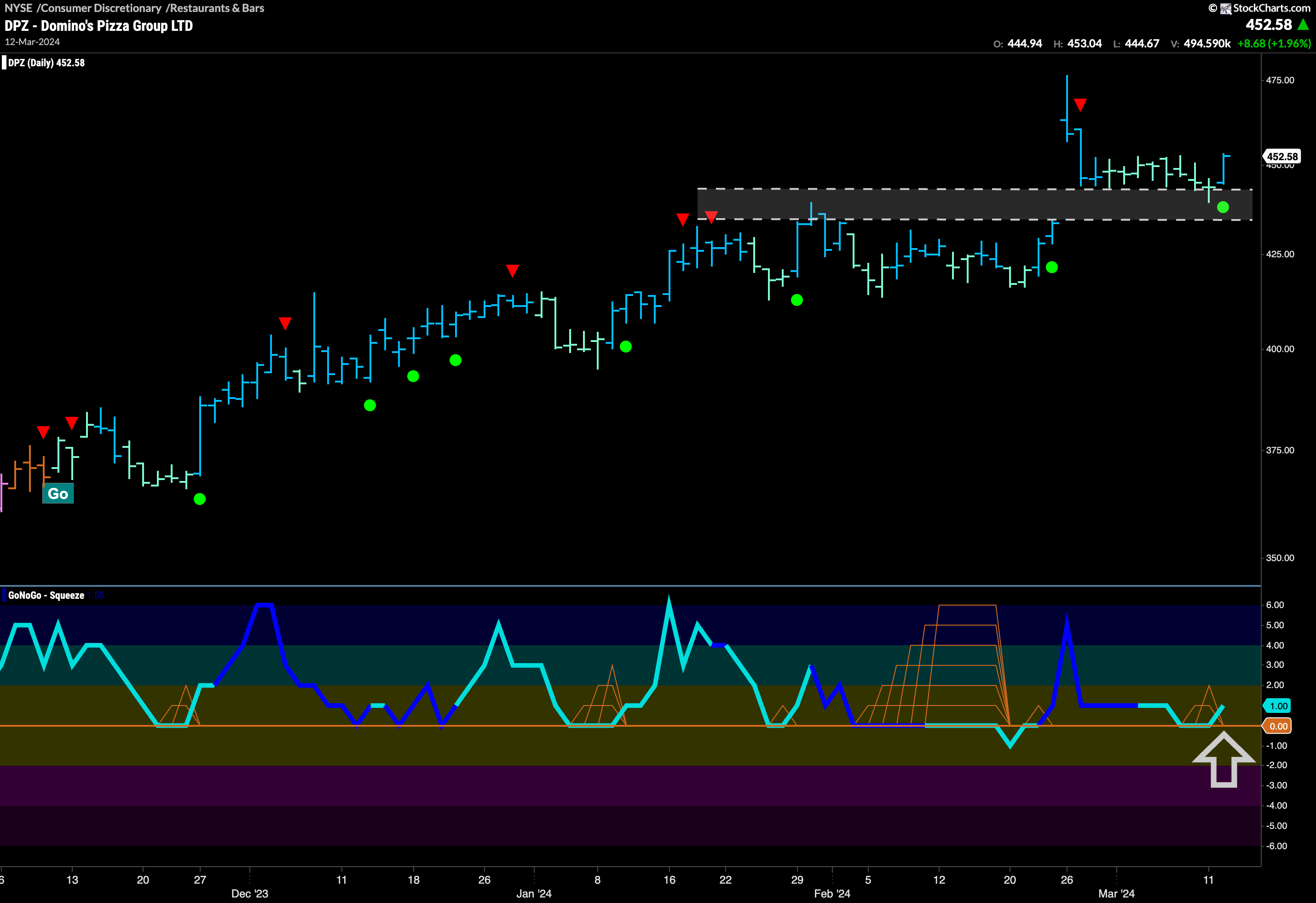This screenshot has width=1316, height=903.
Task: Click the green circle below the 27 Nov bar
Action: click(x=199, y=499)
